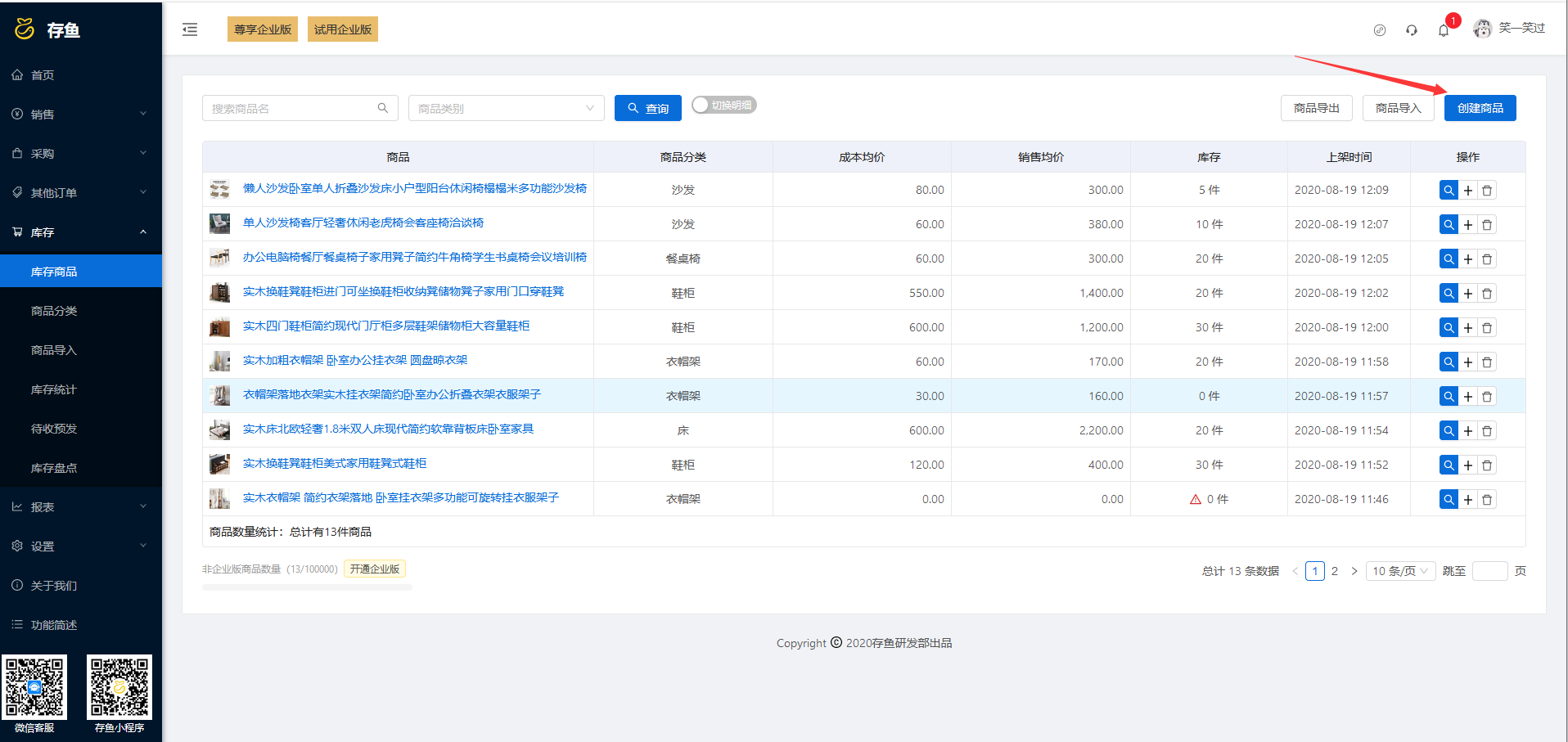Open the 实木床北欧轻奢1.8米双人床 product link

388,429
